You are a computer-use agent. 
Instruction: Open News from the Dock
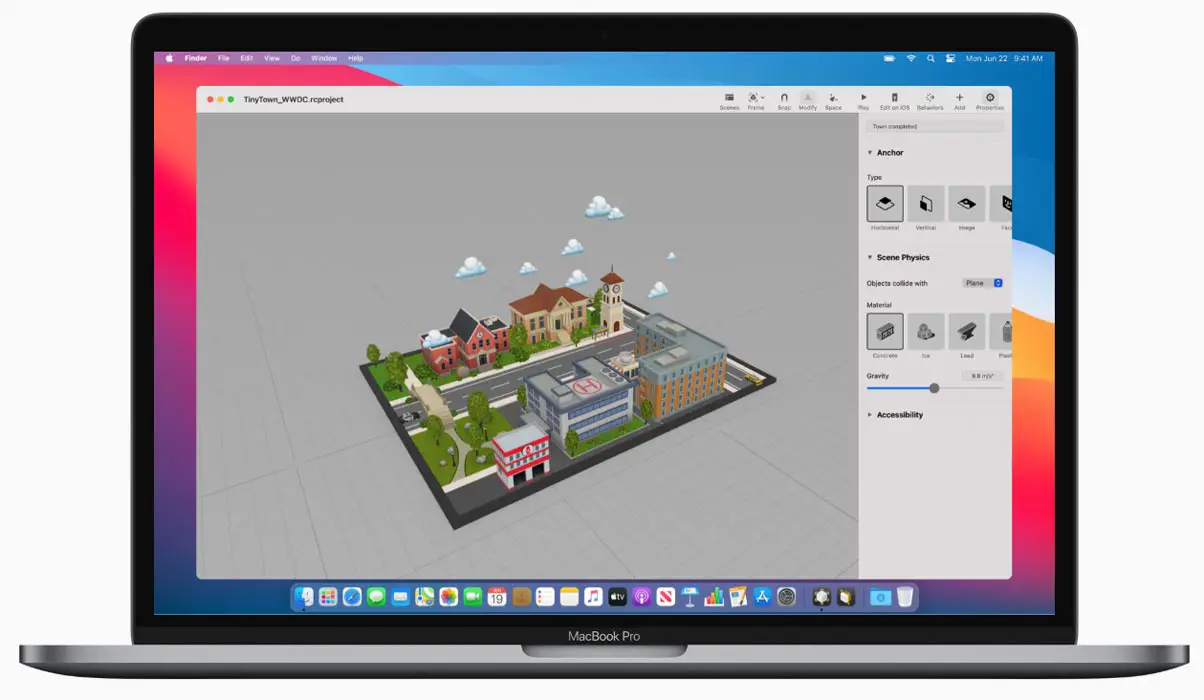[x=666, y=597]
